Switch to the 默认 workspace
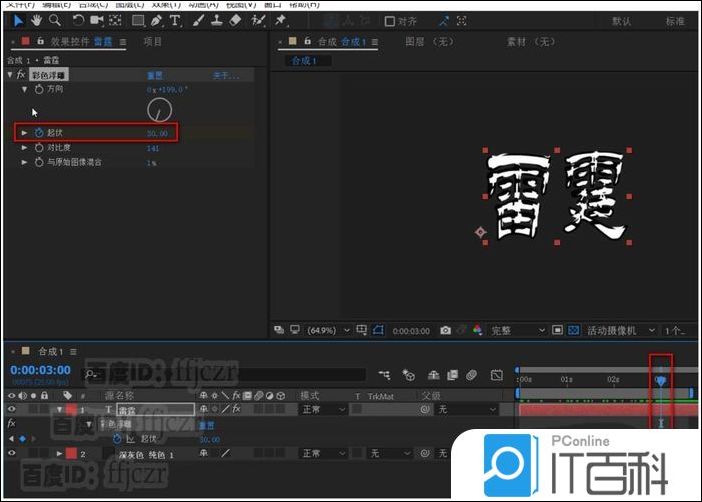 [x=621, y=21]
